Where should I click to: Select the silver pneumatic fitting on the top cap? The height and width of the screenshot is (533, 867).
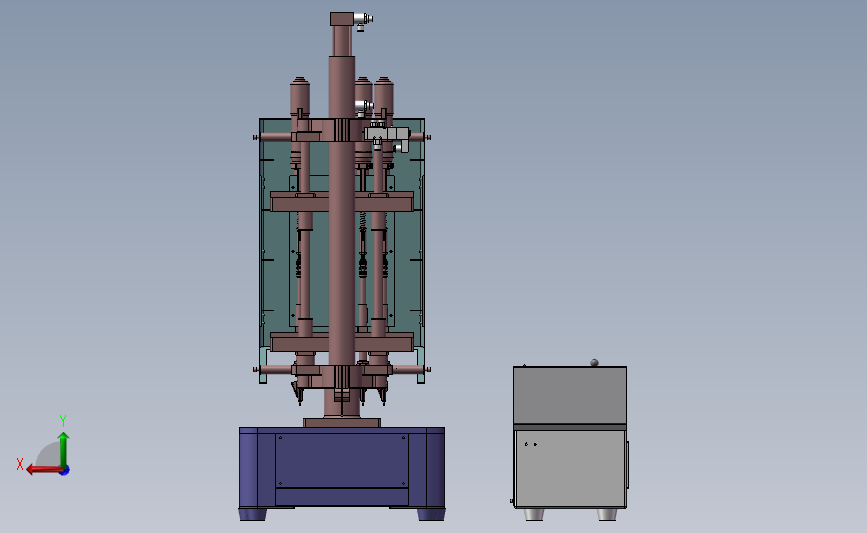pos(363,20)
